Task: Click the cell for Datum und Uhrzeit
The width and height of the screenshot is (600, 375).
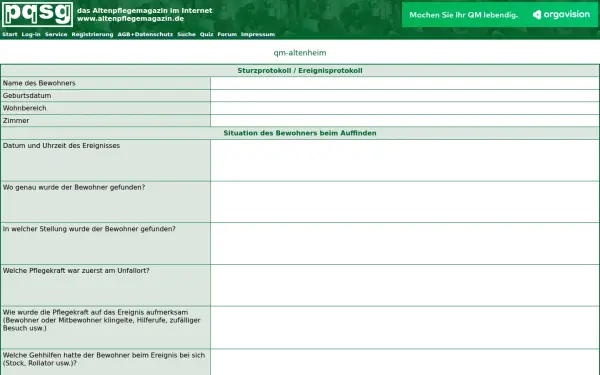Action: [x=404, y=160]
